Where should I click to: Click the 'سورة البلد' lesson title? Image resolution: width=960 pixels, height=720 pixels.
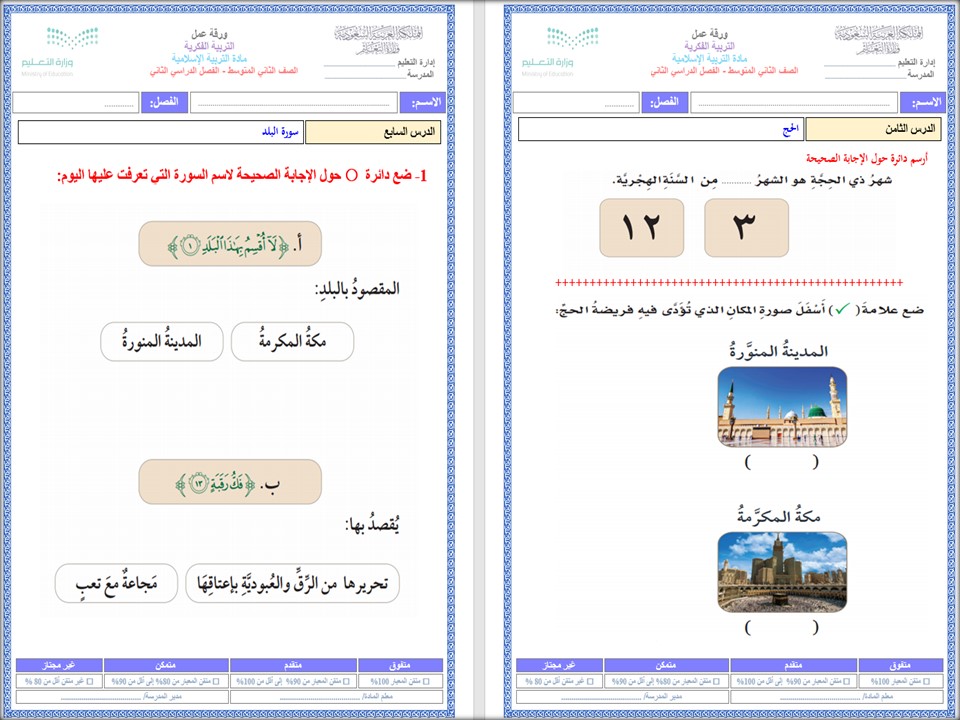[280, 132]
